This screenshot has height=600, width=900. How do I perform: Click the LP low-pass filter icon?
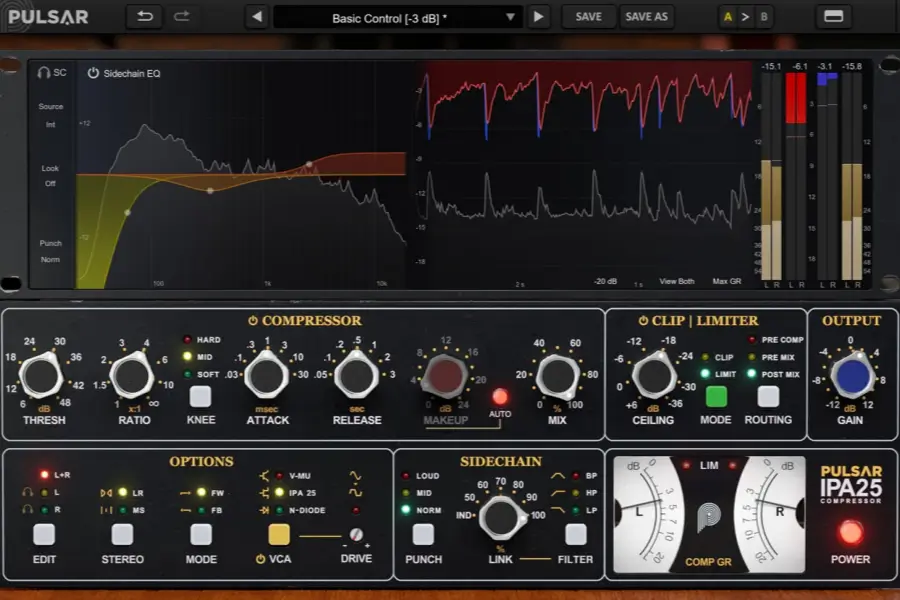[x=557, y=510]
